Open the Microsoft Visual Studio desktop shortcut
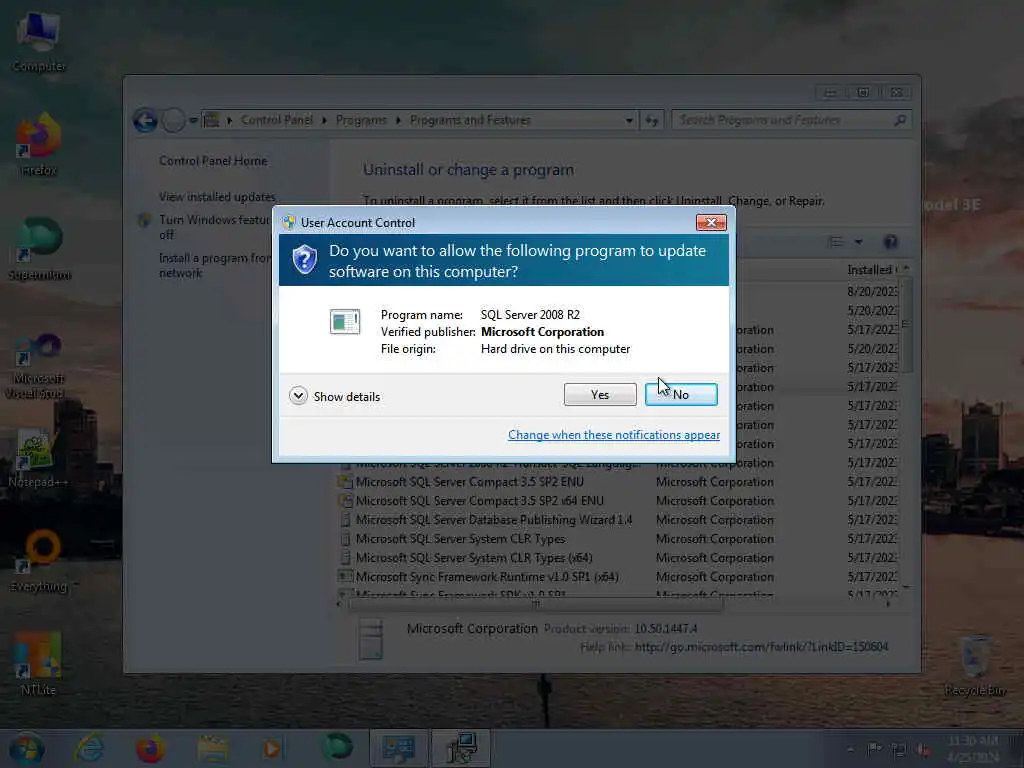 pos(37,368)
